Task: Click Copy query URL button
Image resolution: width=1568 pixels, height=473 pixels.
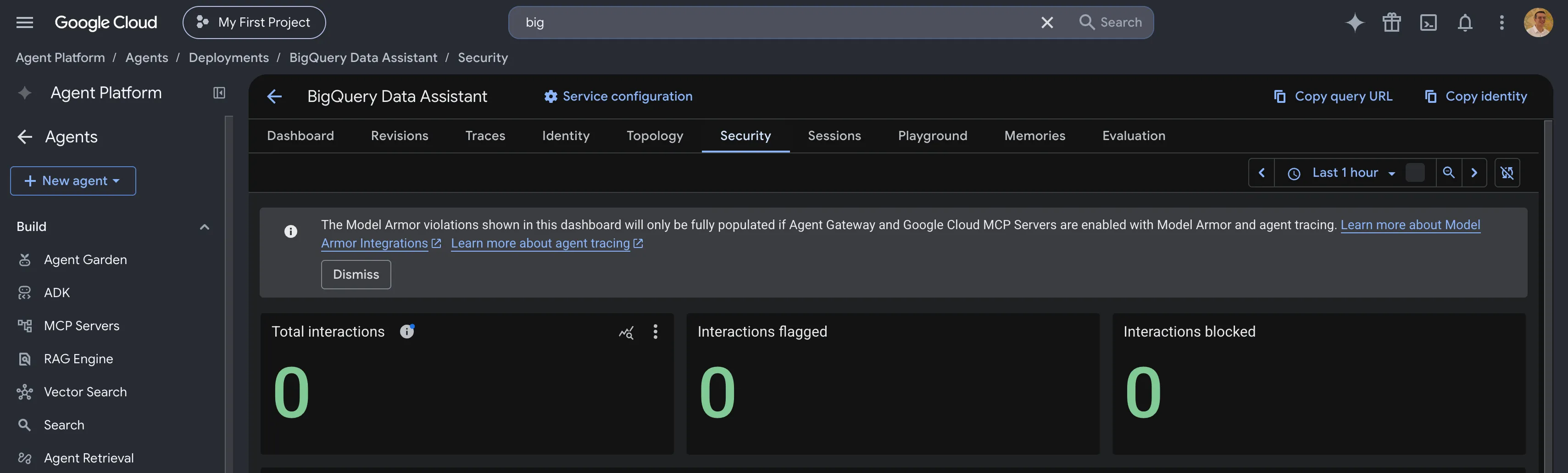Action: [x=1333, y=96]
